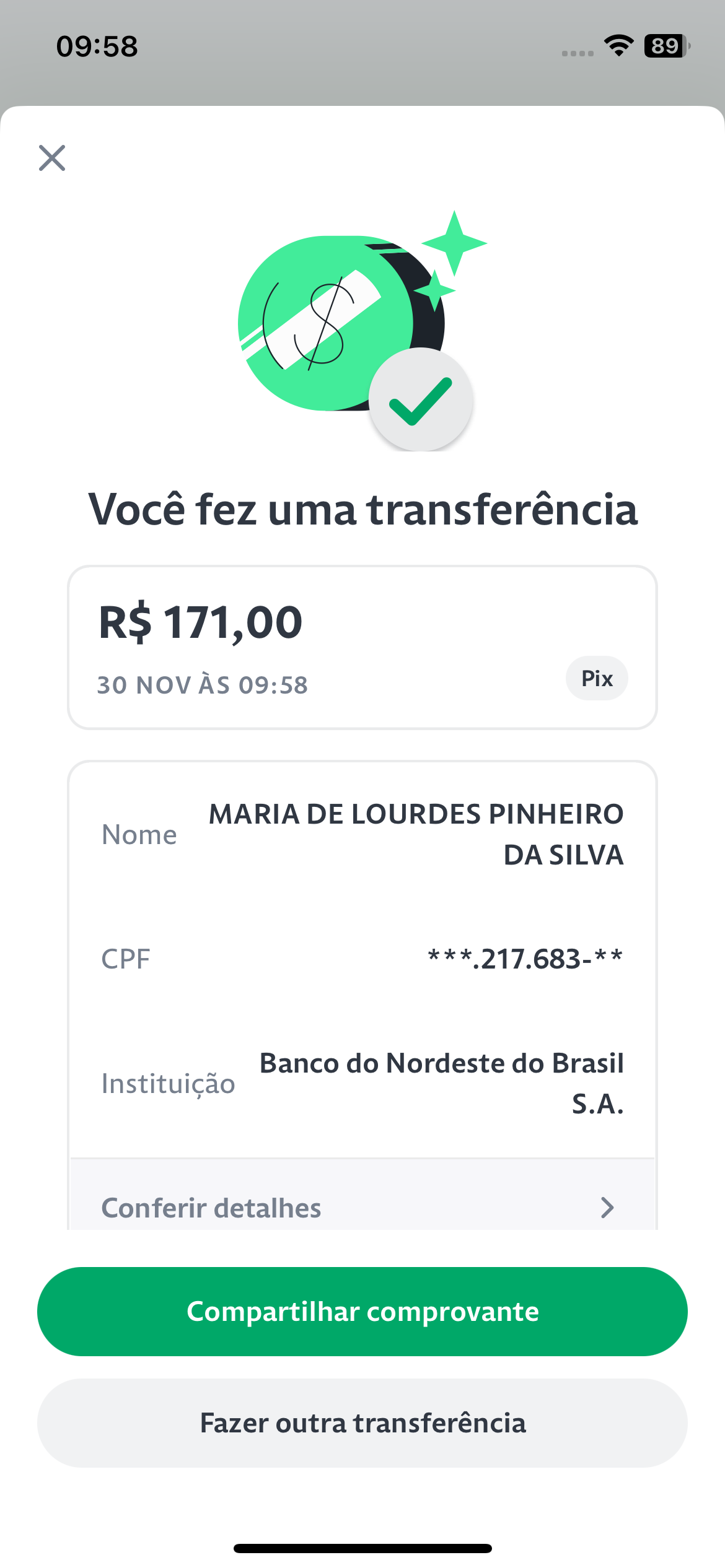Expand the Conferir detalhes row
Viewport: 725px width, 1568px height.
tap(362, 1195)
